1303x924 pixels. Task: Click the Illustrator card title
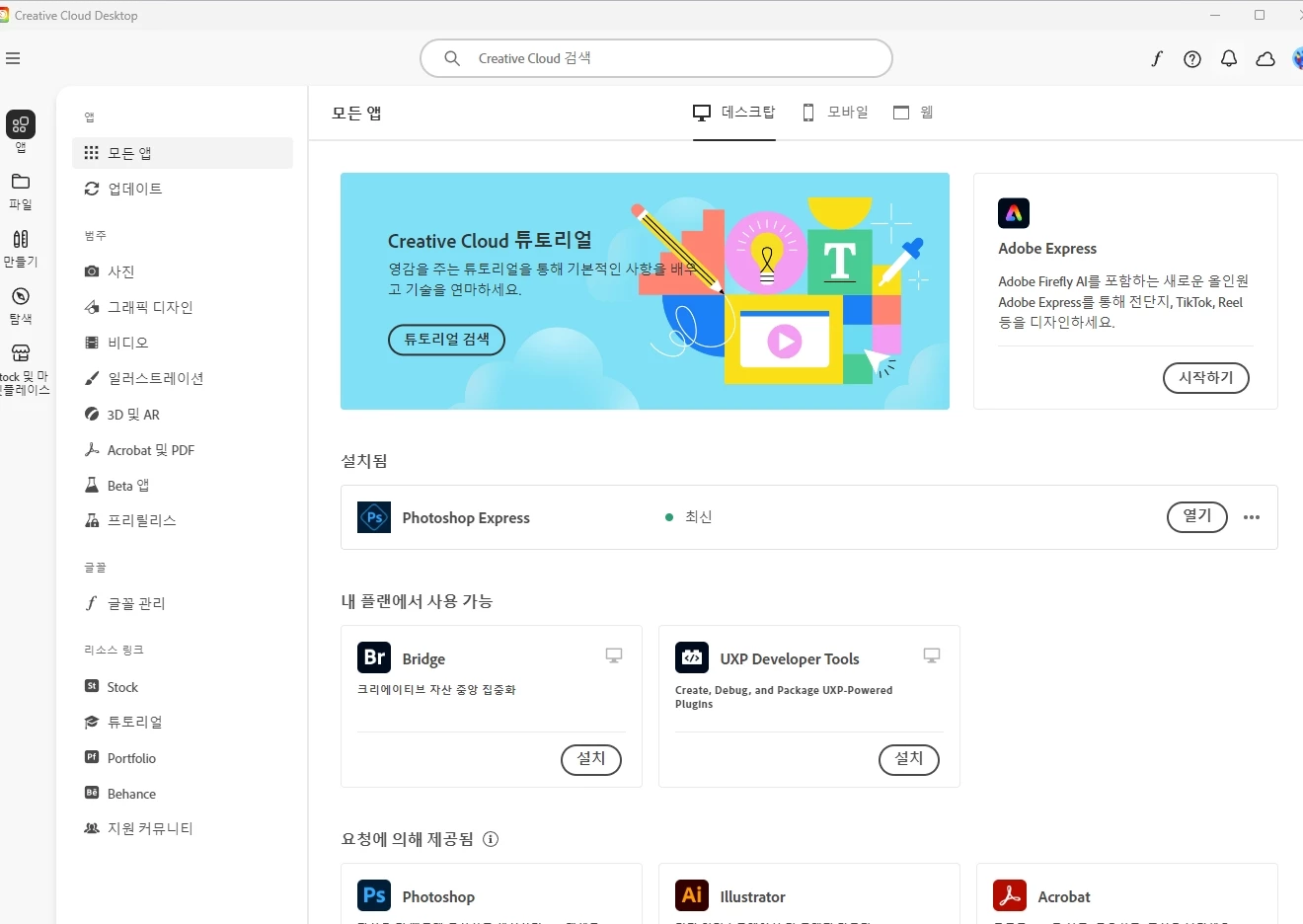coord(752,897)
